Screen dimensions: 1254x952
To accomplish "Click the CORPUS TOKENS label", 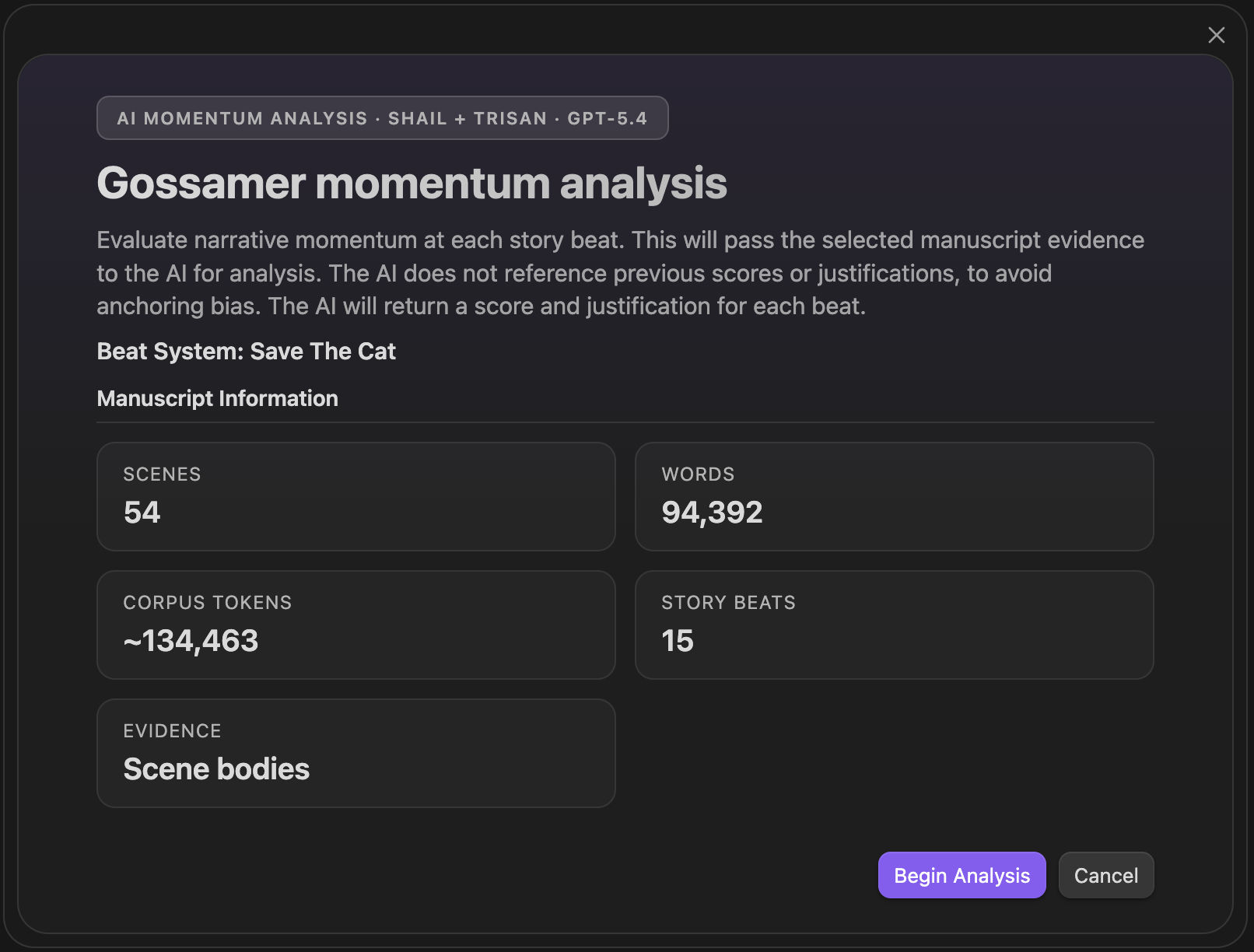I will coord(207,603).
